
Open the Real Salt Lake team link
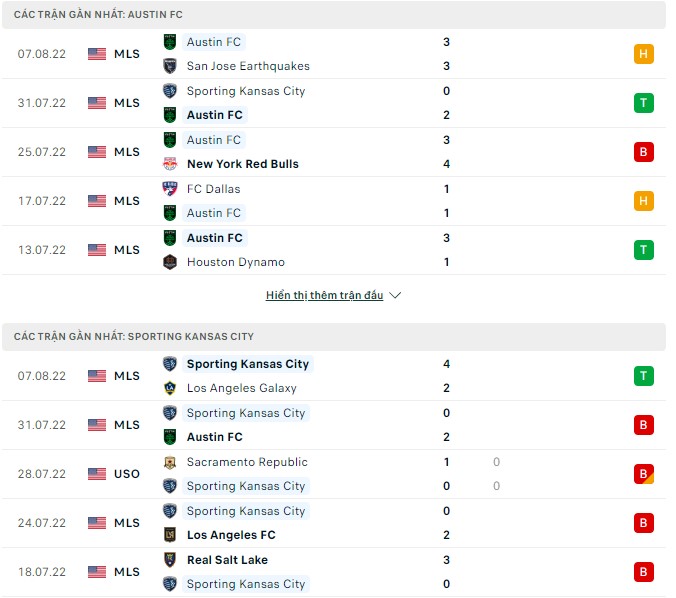tap(227, 560)
